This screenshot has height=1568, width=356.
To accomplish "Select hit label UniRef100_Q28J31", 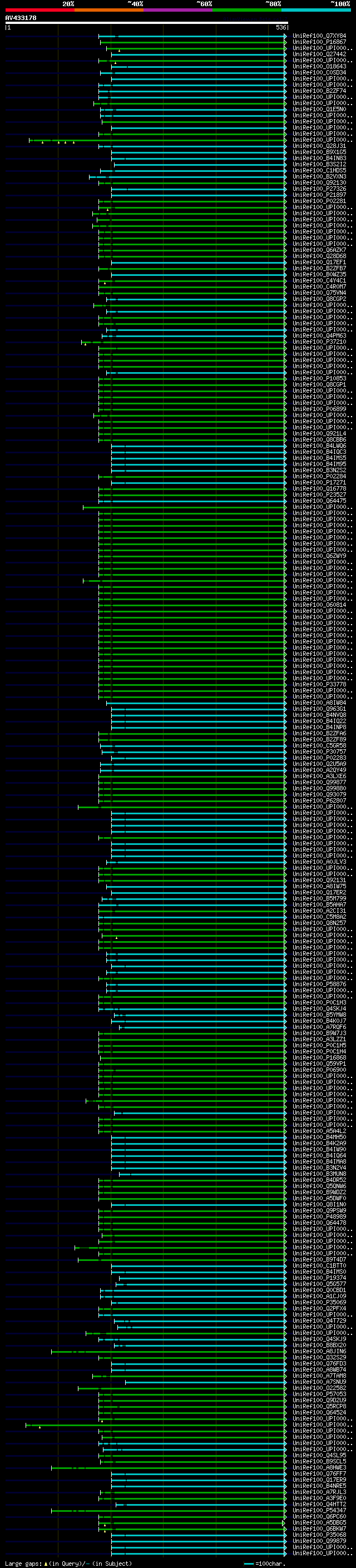I will pos(319,146).
